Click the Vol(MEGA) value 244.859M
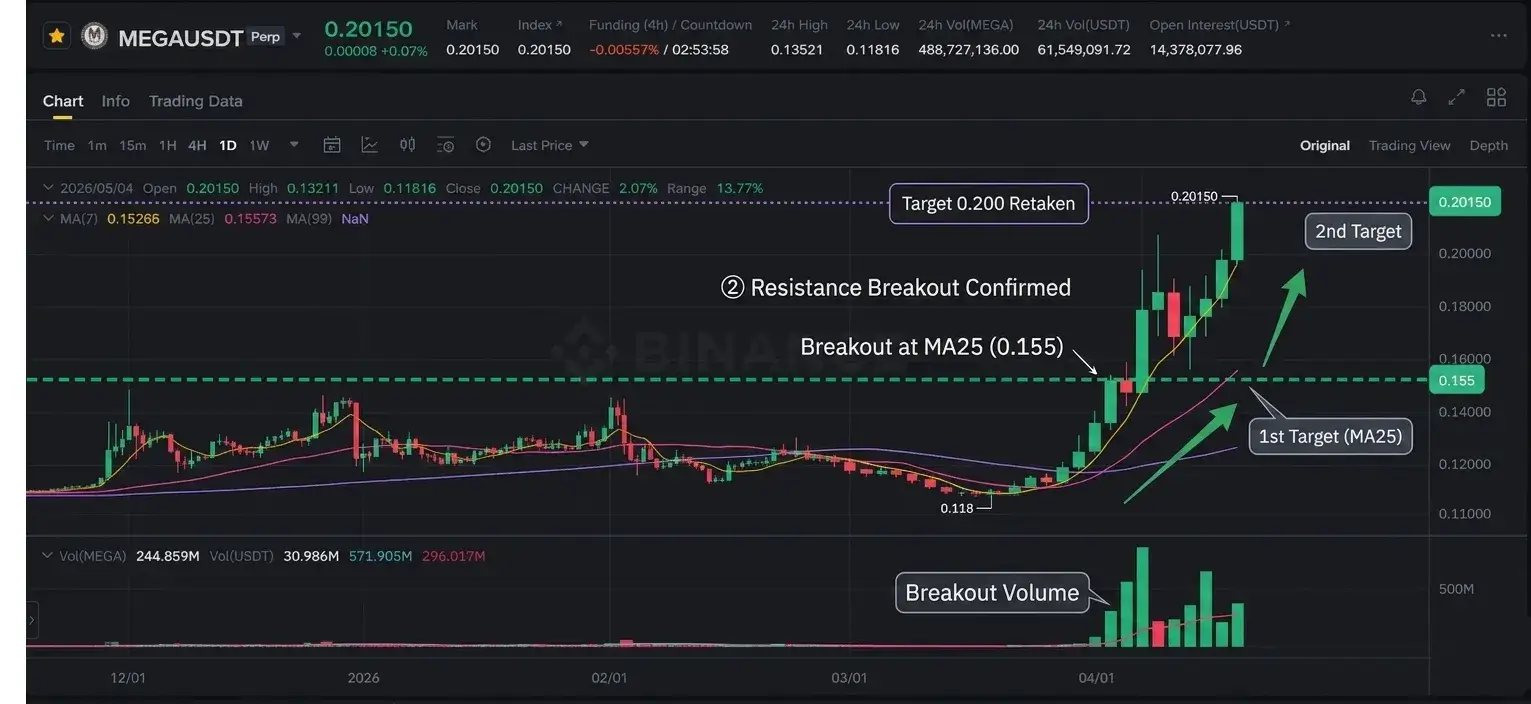The height and width of the screenshot is (704, 1531). (x=168, y=556)
